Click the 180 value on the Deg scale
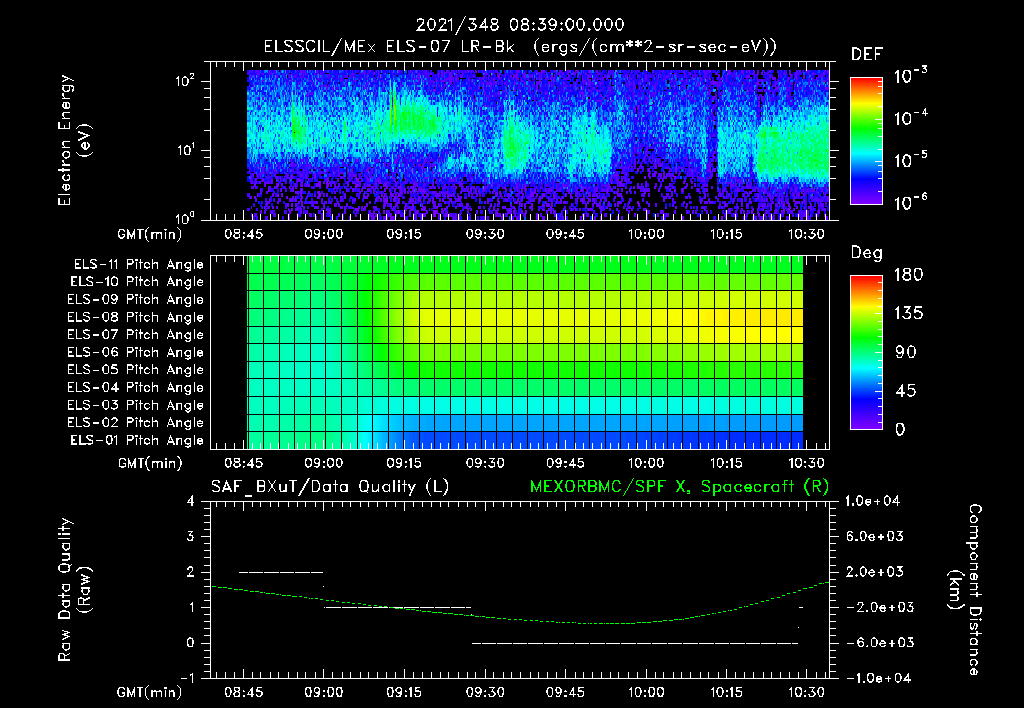This screenshot has width=1024, height=708. (908, 275)
